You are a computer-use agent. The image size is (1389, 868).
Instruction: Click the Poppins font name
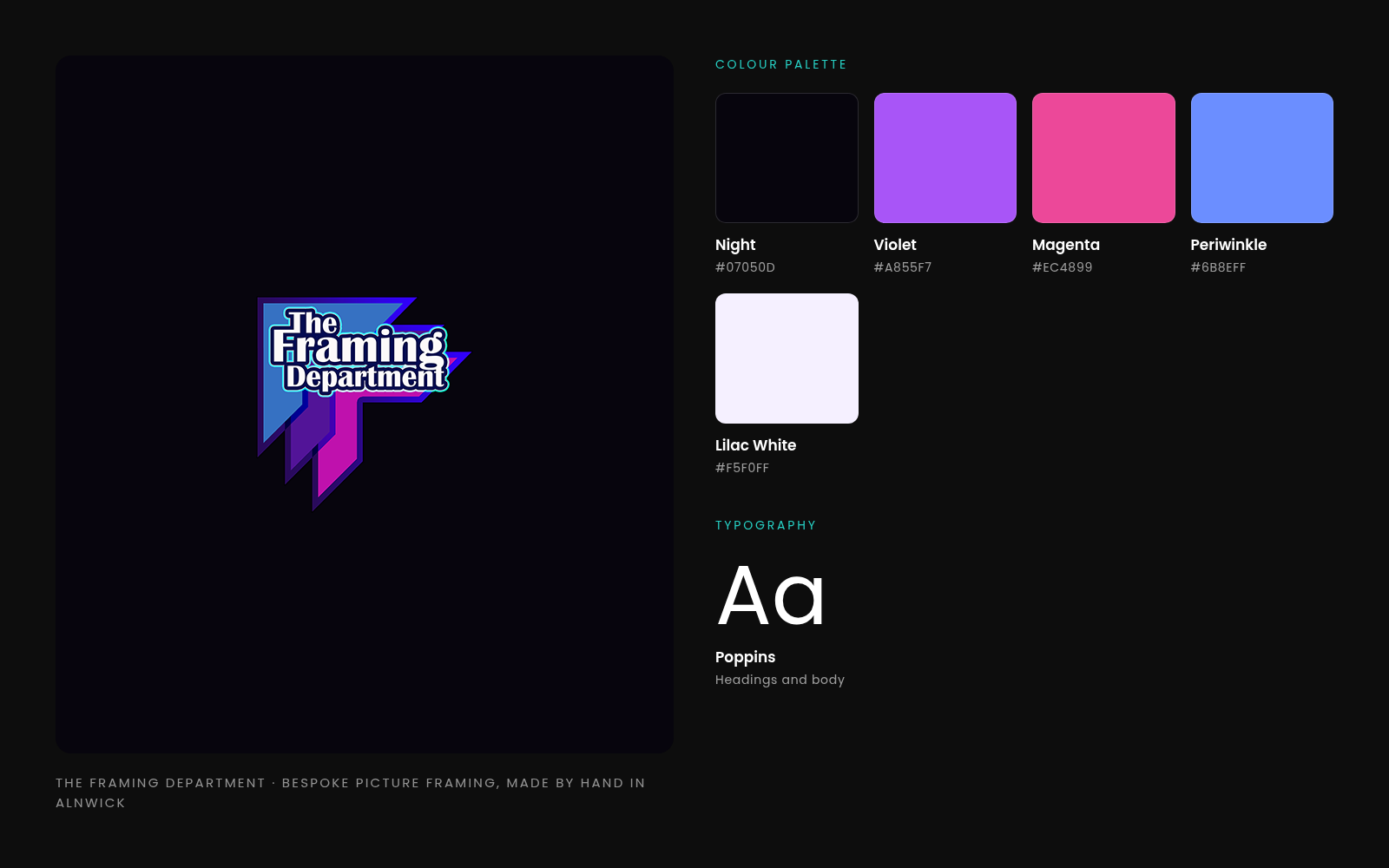coord(745,657)
